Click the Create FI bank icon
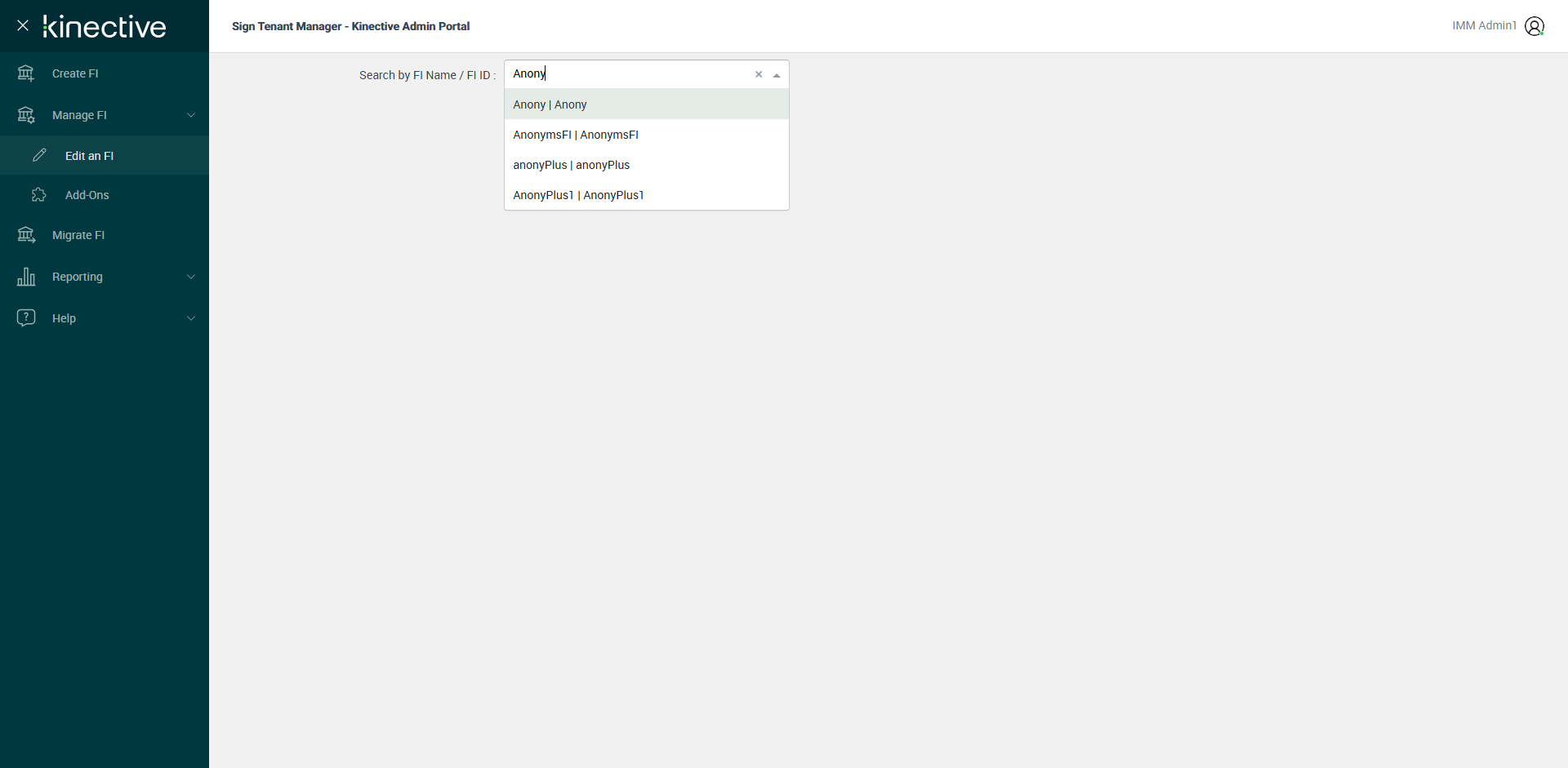The image size is (1568, 768). (x=26, y=73)
